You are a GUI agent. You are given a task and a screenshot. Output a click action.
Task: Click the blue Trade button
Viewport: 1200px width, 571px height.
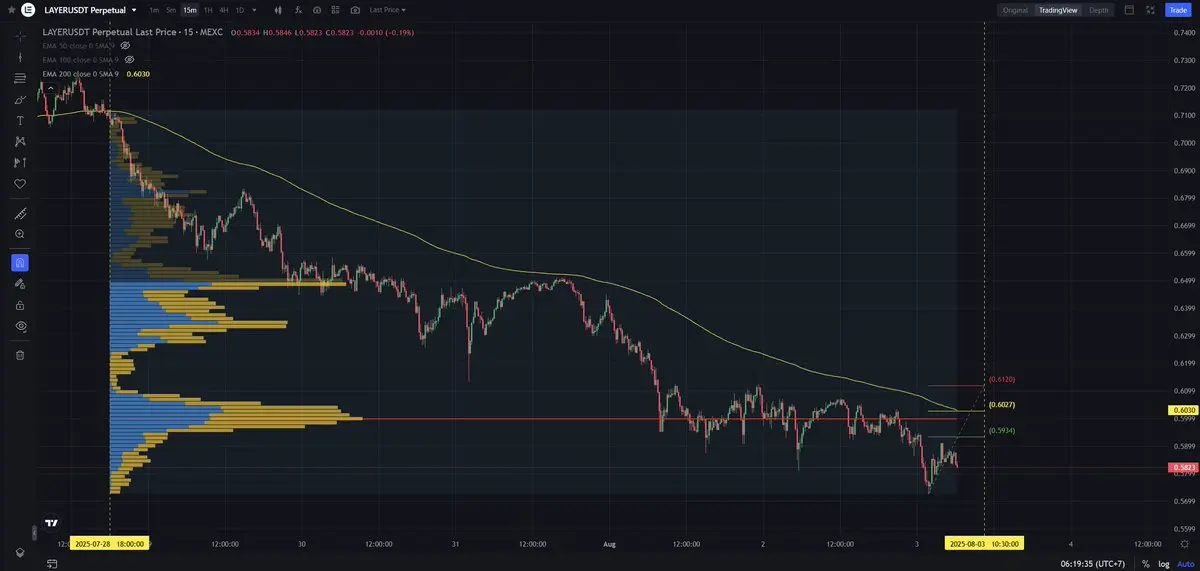coord(1178,10)
